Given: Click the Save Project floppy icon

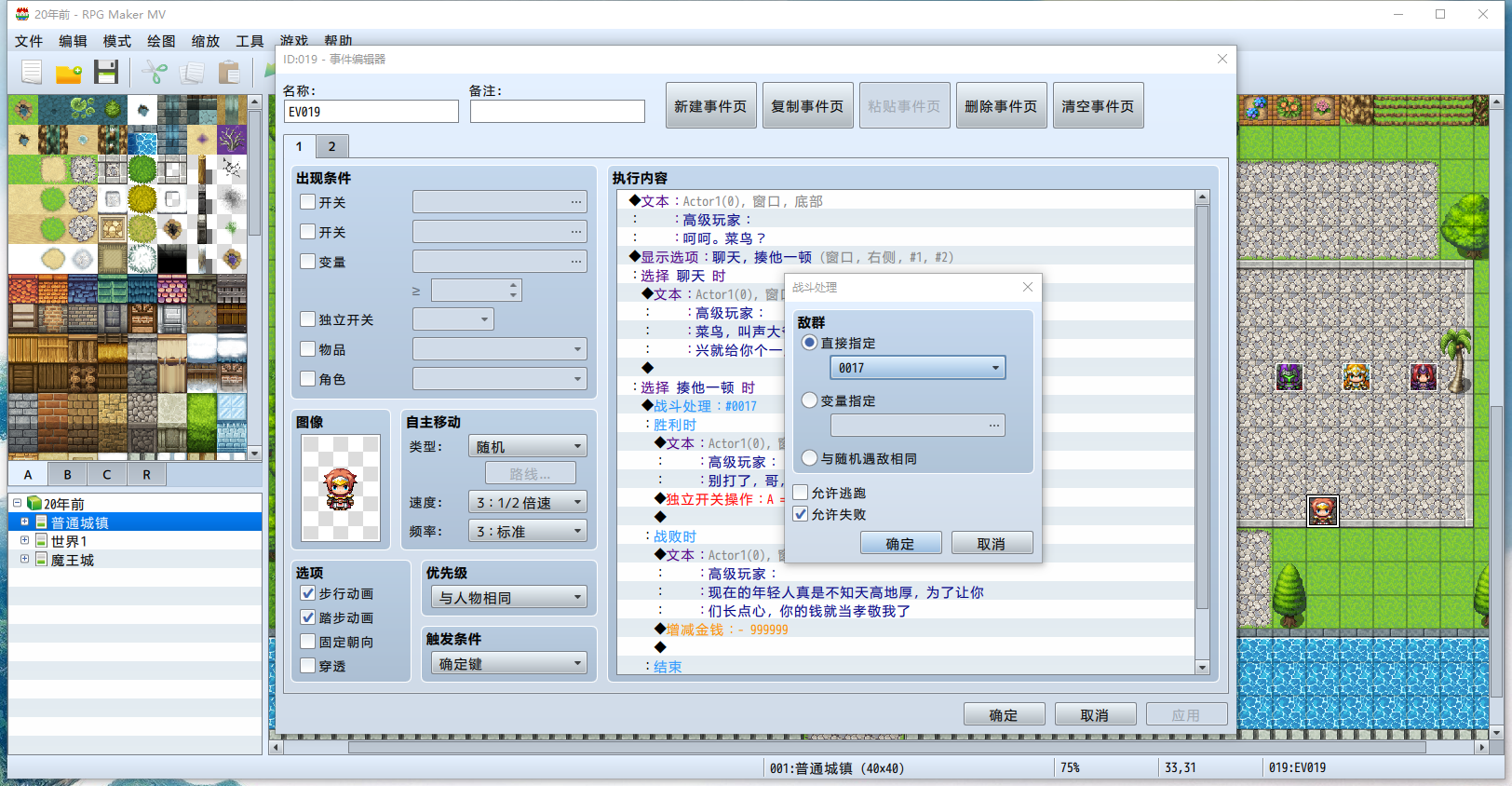Looking at the screenshot, I should [106, 73].
